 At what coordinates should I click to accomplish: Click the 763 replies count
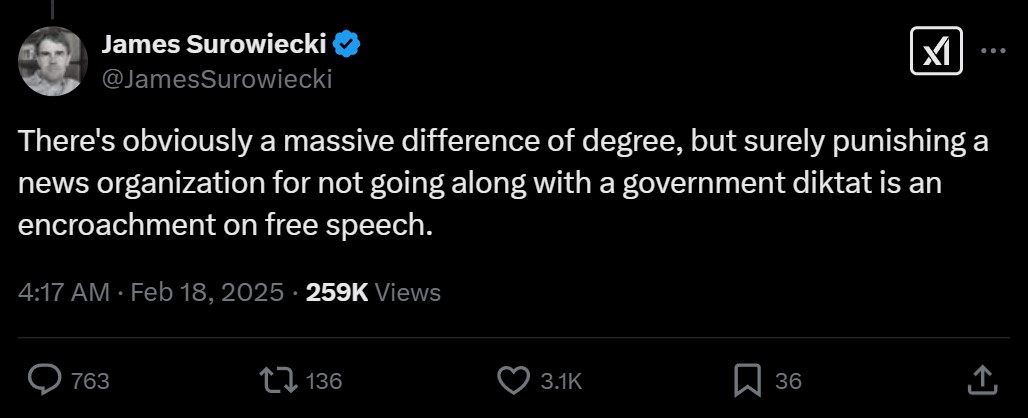coord(91,381)
